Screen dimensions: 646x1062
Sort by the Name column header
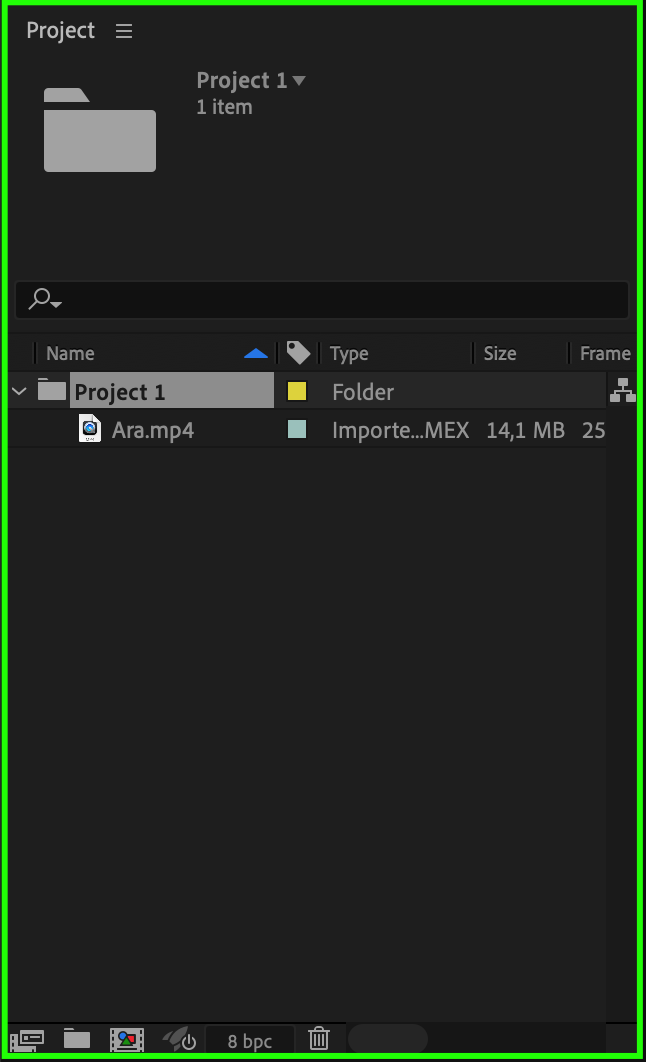(70, 353)
